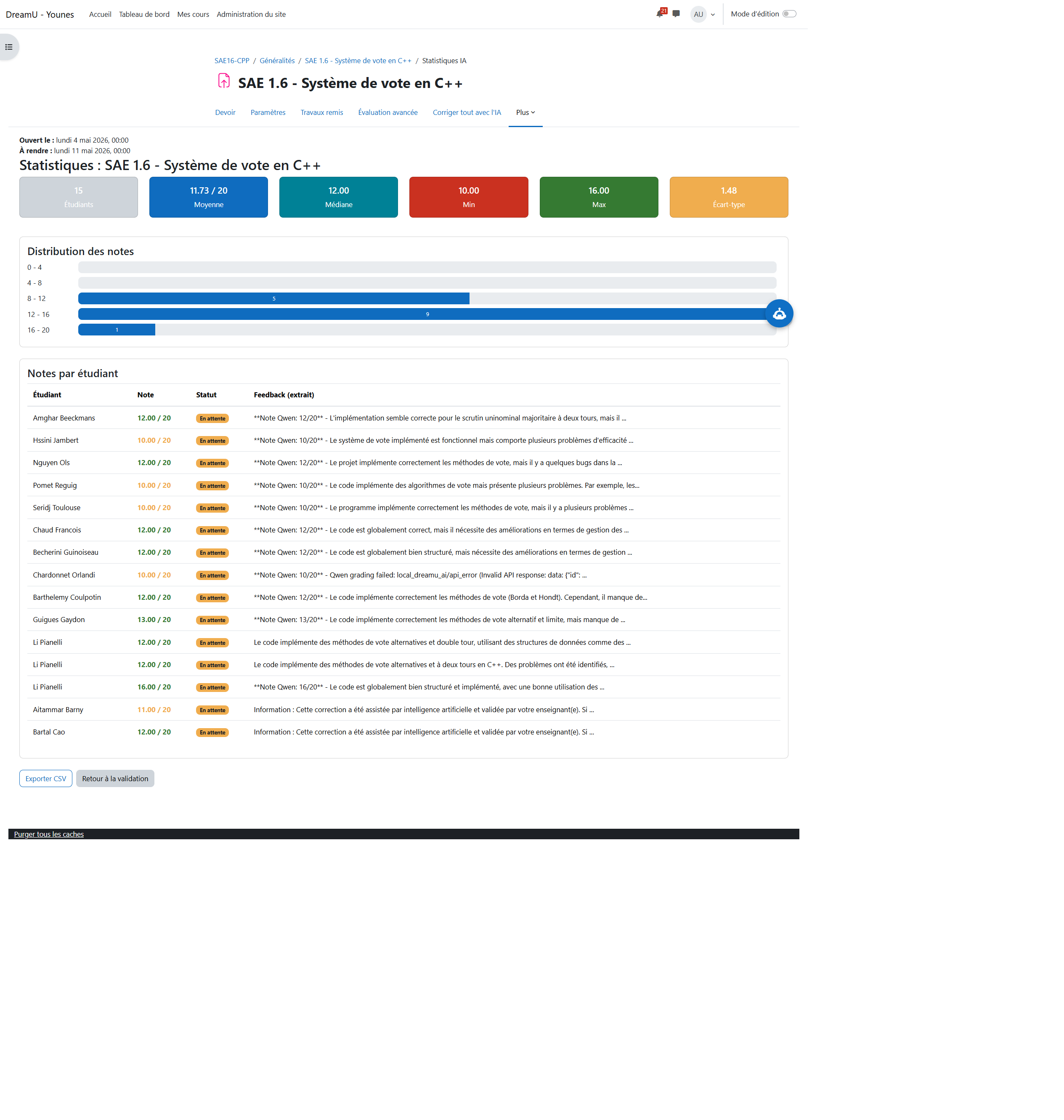Click the 12 - 16 distribution bar
This screenshot has height=1120, width=1064.
(427, 314)
